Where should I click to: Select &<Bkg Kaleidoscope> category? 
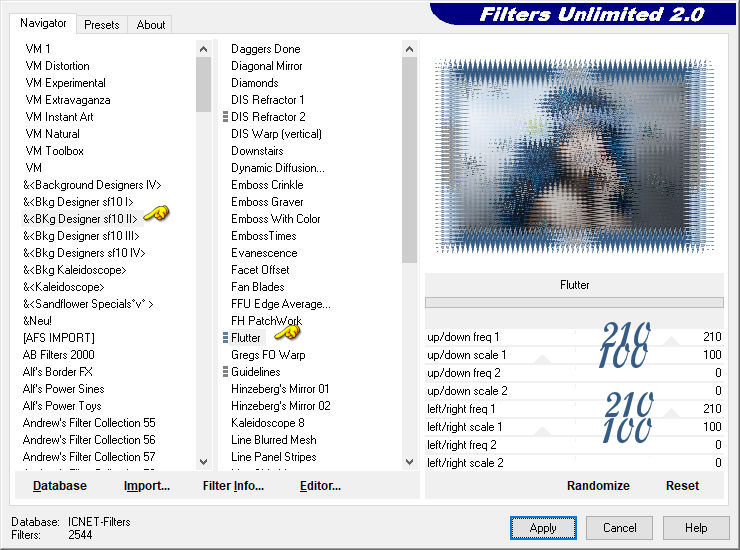tap(75, 270)
